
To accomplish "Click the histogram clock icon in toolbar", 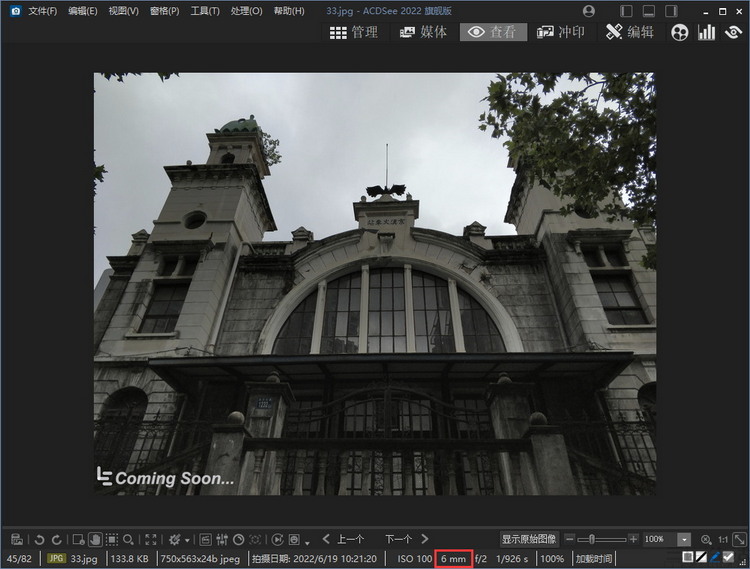I will coord(239,539).
